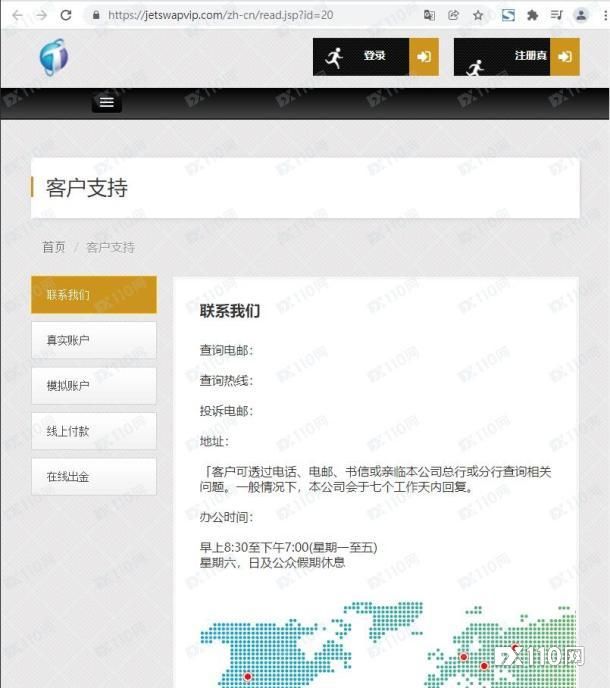This screenshot has height=688, width=610.
Task: Select the 线上付款 sidebar item
Action: pos(94,431)
